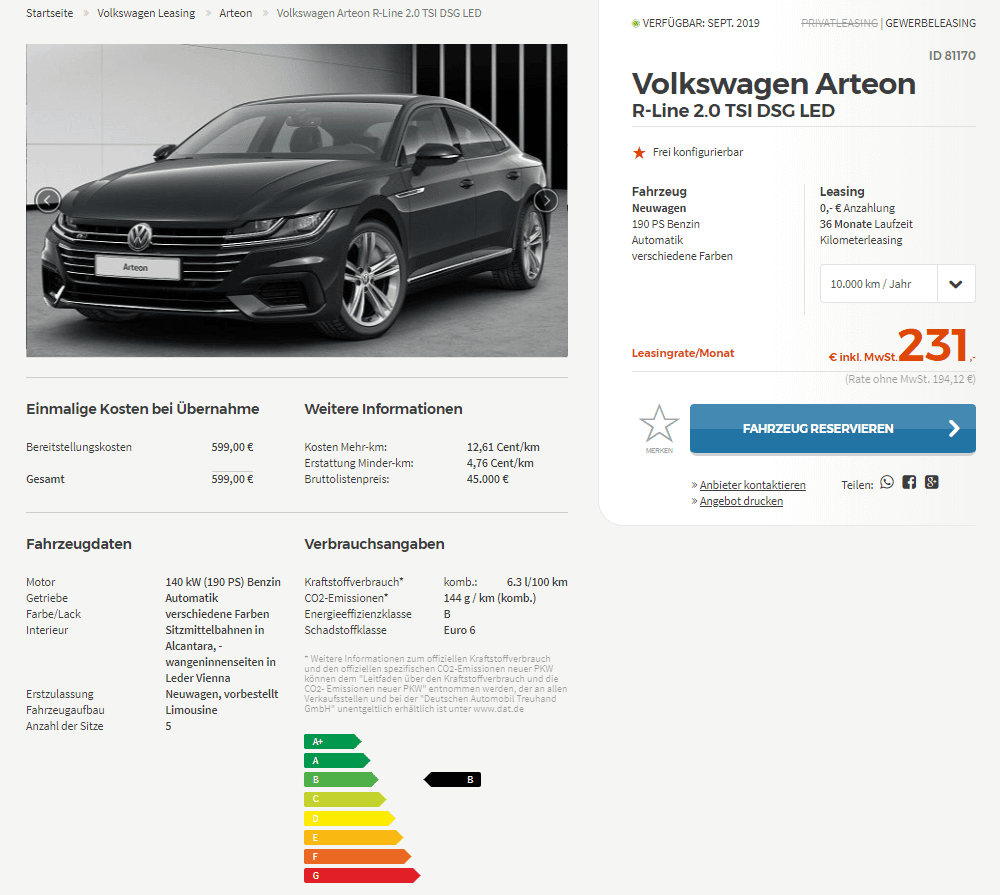Click the 231 monthly leasing rate
1000x895 pixels.
[x=934, y=345]
